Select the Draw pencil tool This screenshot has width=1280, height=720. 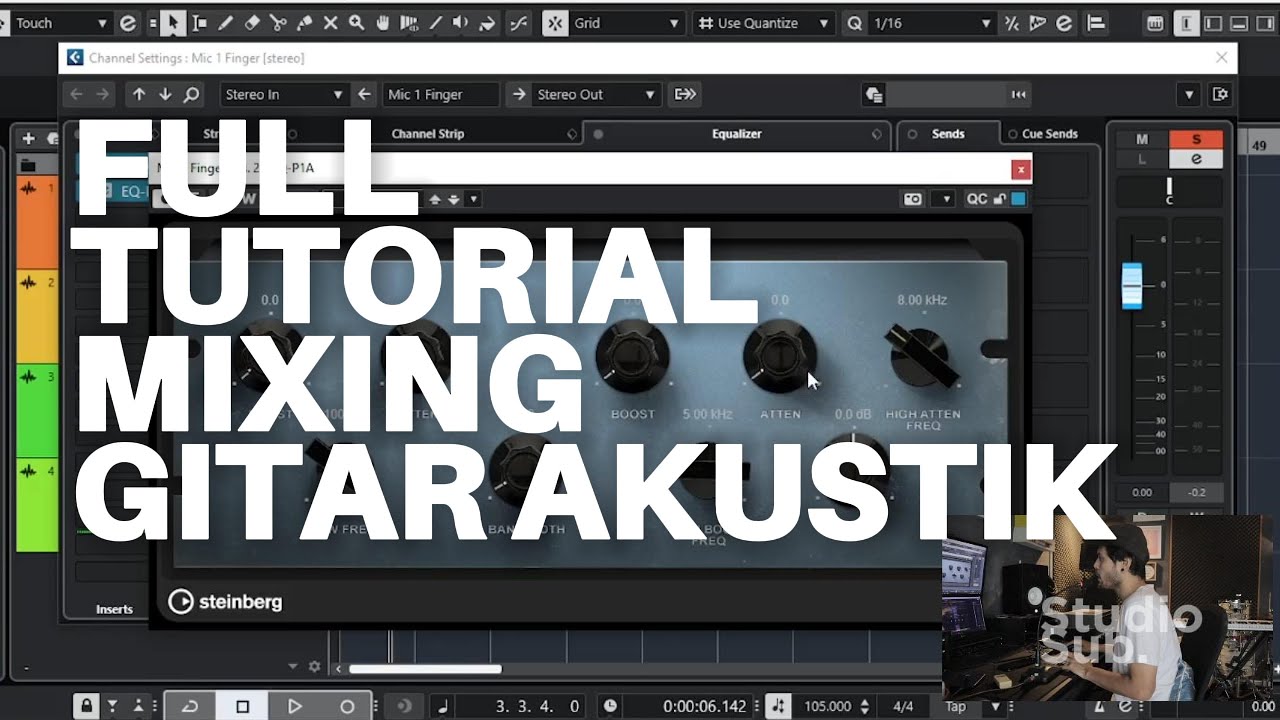225,23
